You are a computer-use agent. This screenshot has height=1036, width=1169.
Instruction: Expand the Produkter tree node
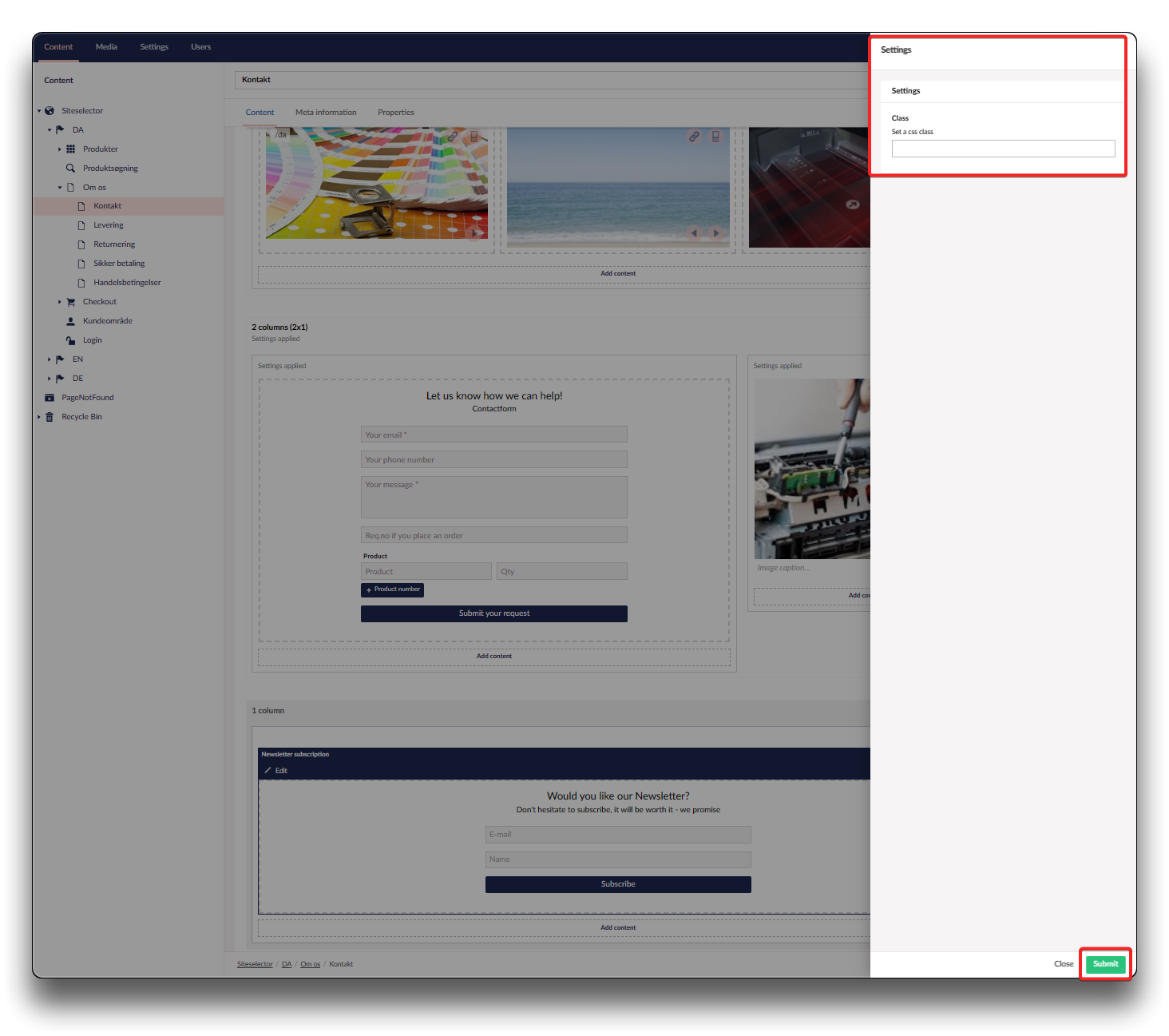click(59, 149)
